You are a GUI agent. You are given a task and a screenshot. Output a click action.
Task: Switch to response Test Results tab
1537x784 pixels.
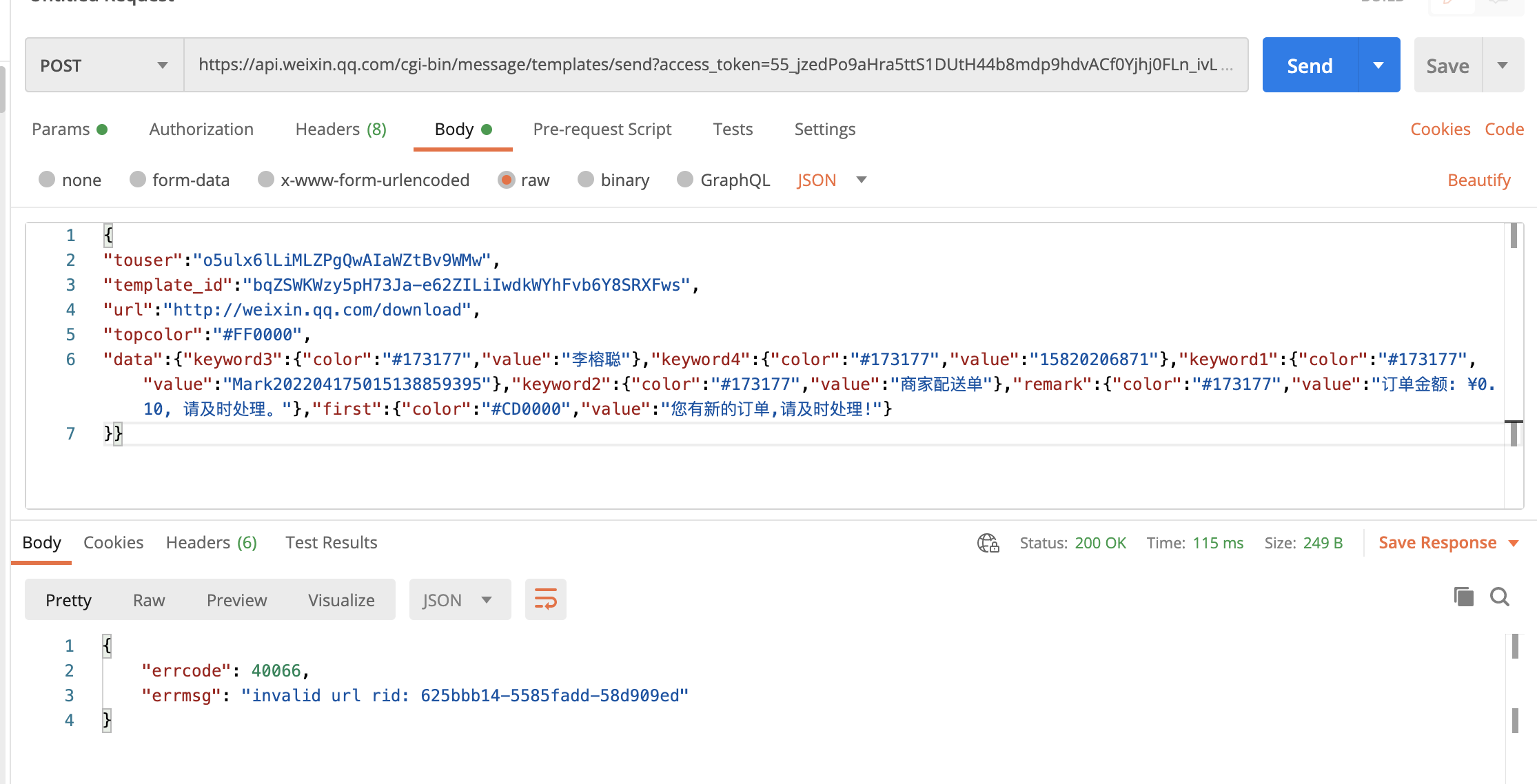[331, 543]
